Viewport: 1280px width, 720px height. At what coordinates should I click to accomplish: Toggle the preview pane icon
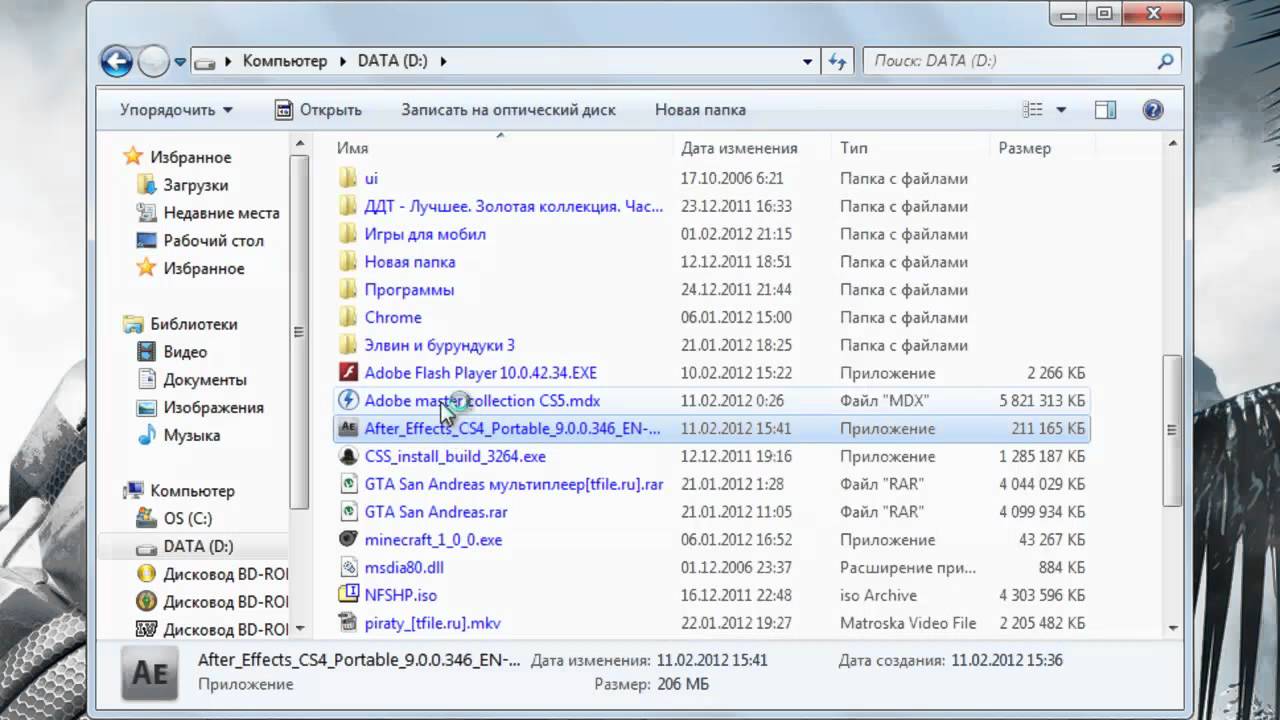[x=1105, y=110]
